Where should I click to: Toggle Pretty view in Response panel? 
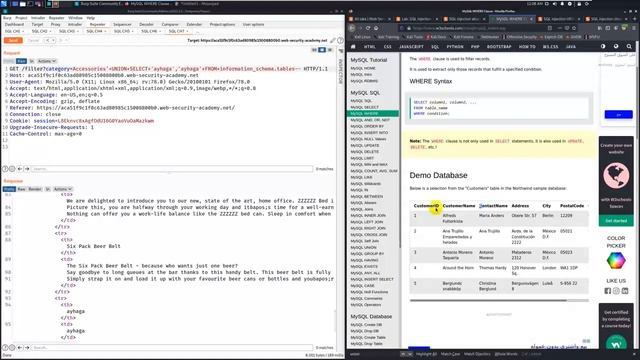coord(9,189)
